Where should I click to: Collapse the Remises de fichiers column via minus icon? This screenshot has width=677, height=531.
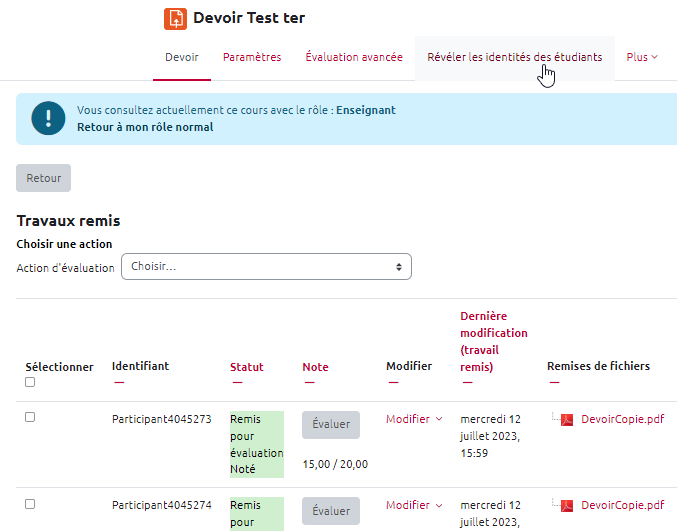click(x=553, y=382)
